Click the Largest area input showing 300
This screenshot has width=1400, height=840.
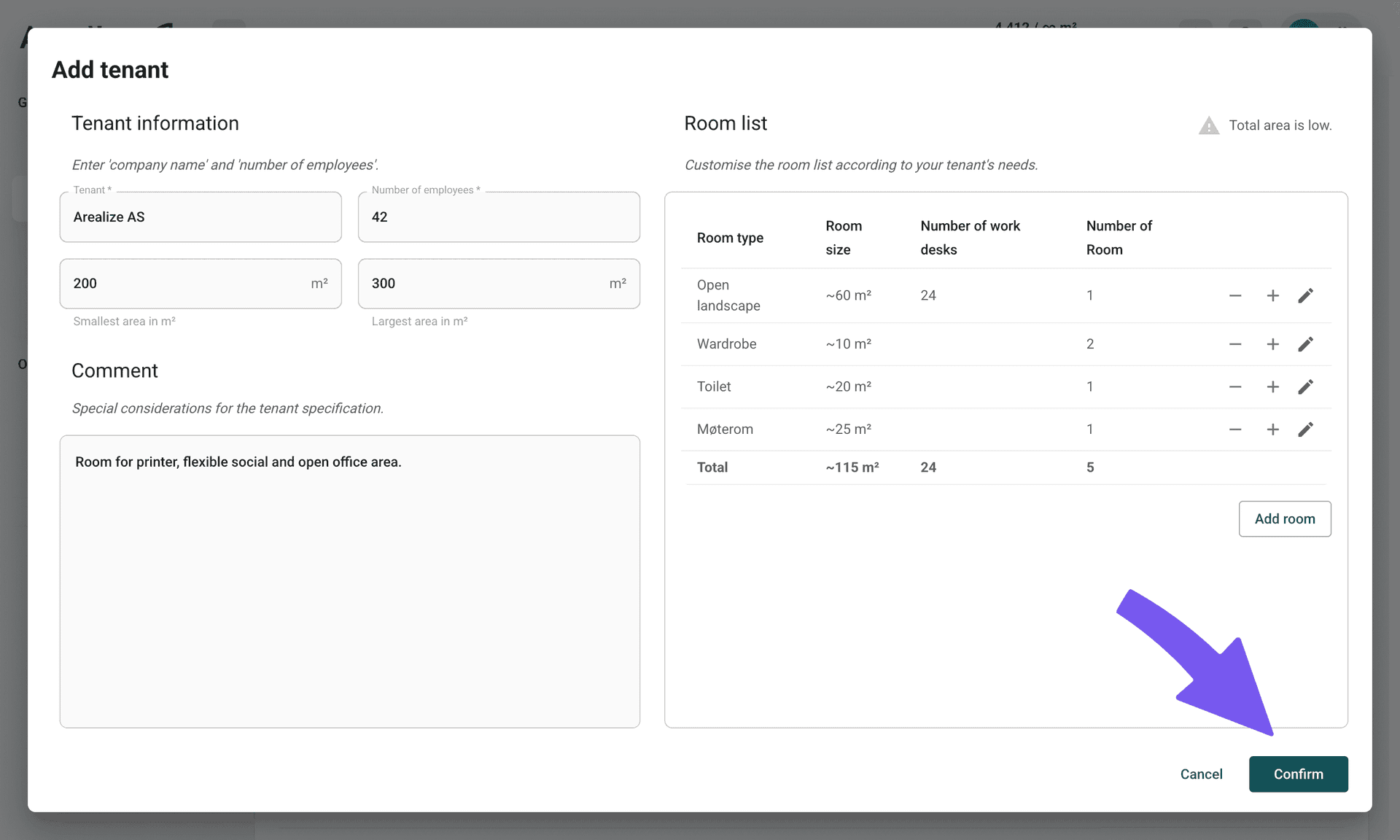click(x=499, y=284)
